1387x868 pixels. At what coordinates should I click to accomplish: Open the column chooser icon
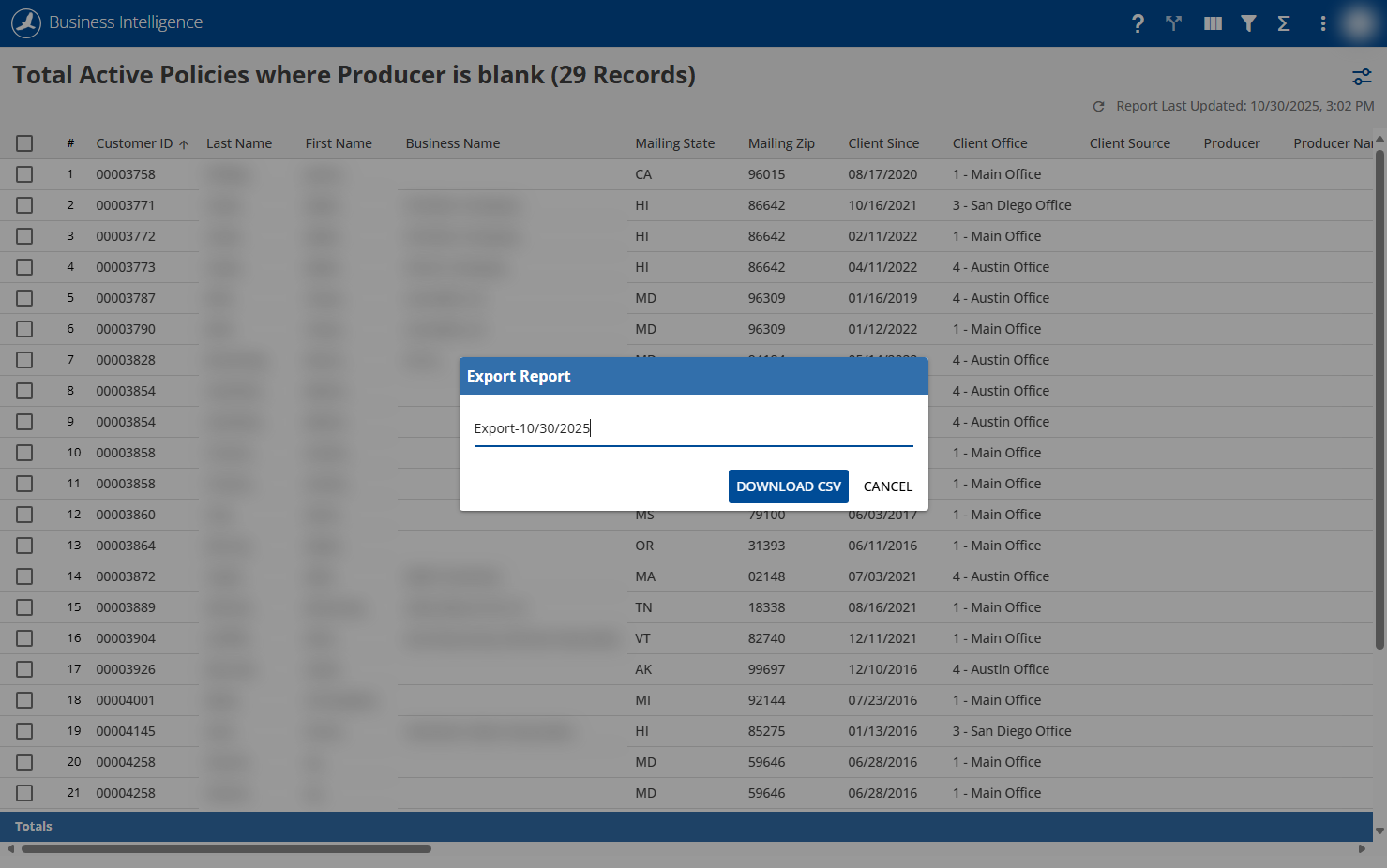click(x=1213, y=23)
